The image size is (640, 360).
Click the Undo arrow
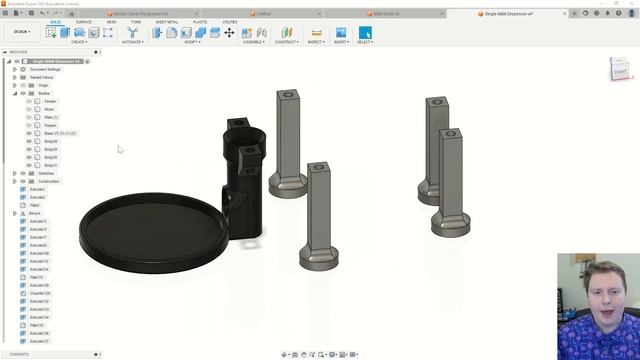[x=42, y=13]
